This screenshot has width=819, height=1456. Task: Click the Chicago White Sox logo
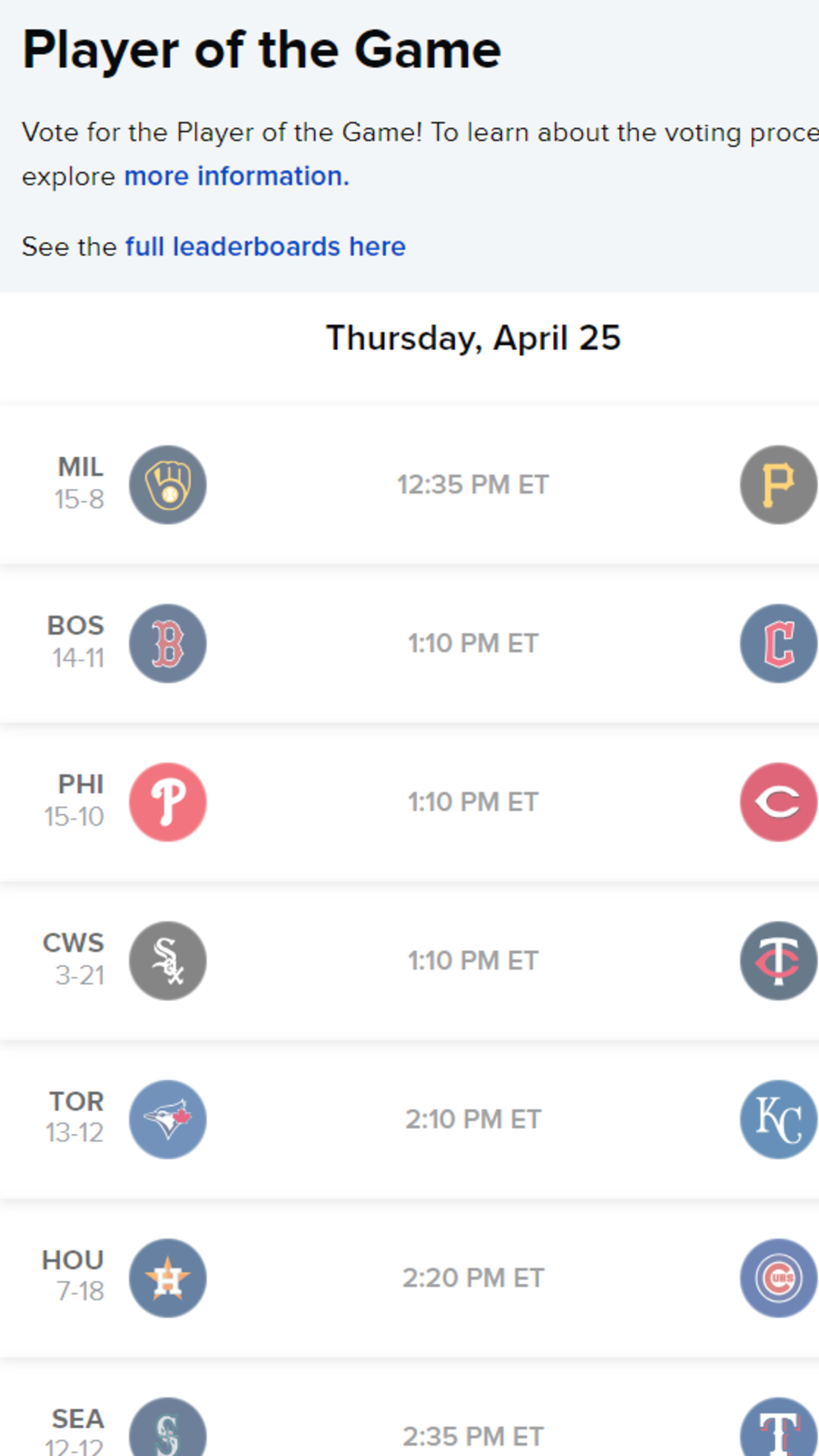168,961
